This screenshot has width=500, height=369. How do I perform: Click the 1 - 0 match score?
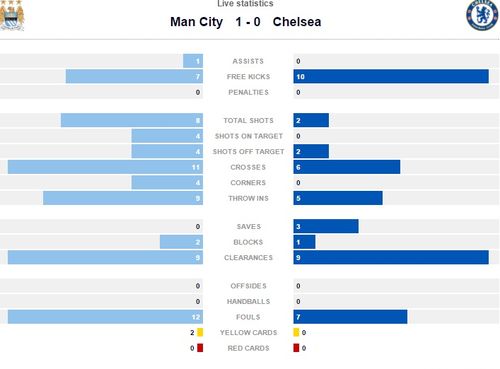(248, 22)
